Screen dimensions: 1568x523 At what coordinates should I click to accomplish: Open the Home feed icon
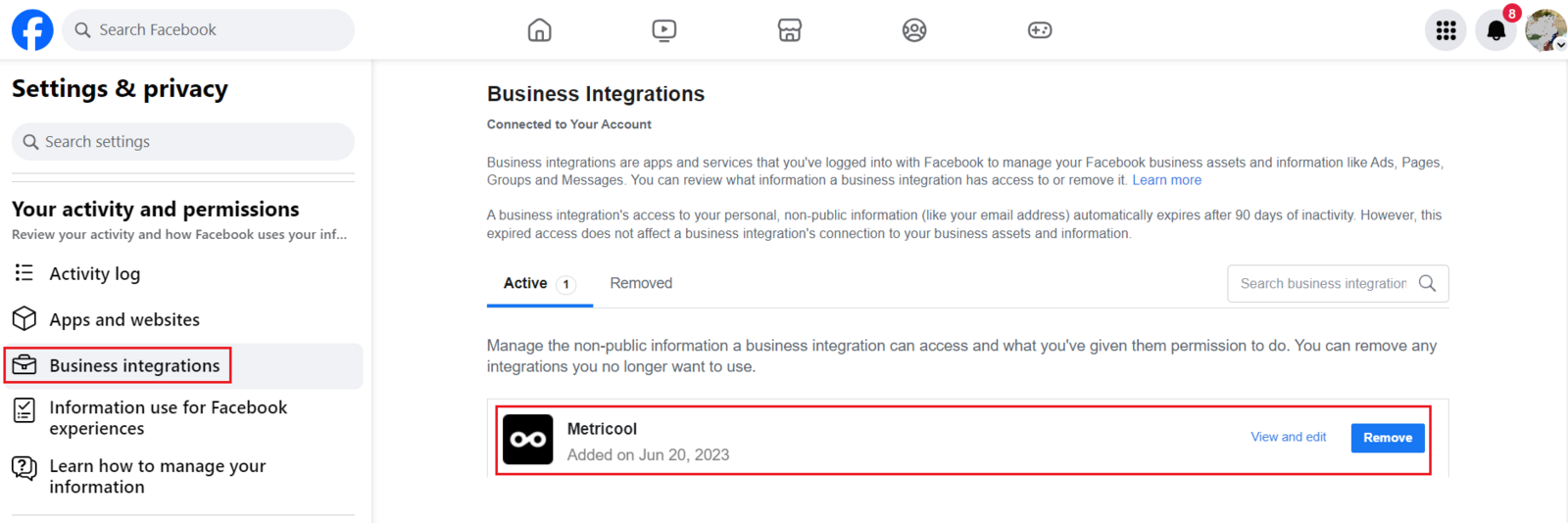[x=539, y=30]
